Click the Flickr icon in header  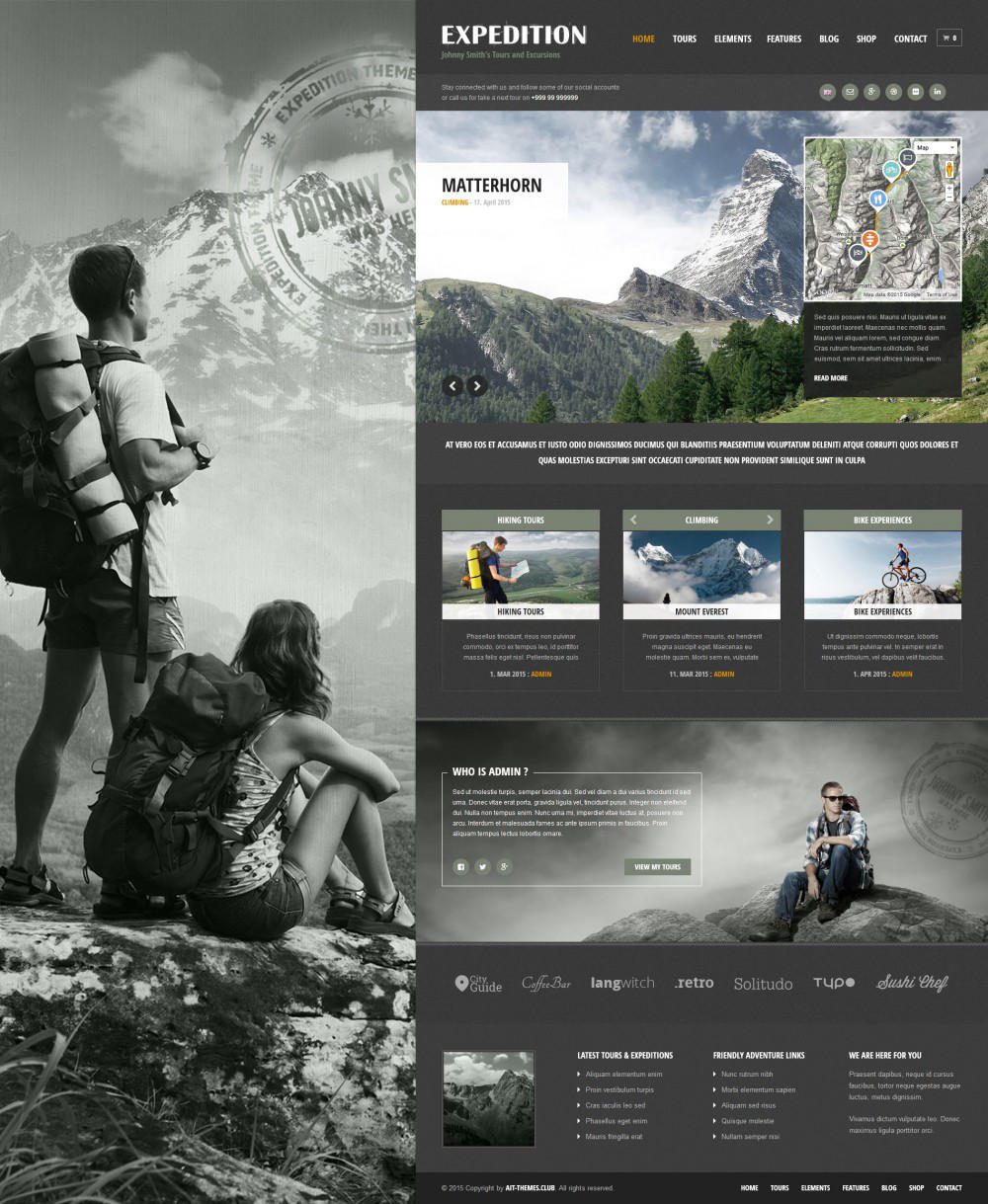tap(915, 92)
